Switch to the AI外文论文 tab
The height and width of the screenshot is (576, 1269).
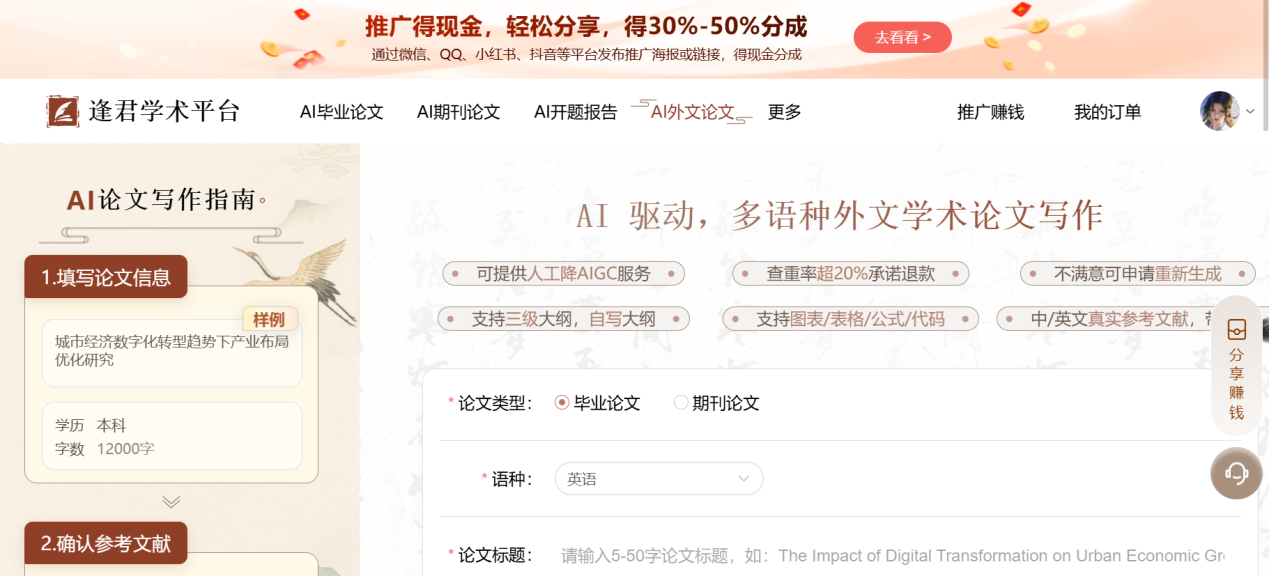click(692, 112)
